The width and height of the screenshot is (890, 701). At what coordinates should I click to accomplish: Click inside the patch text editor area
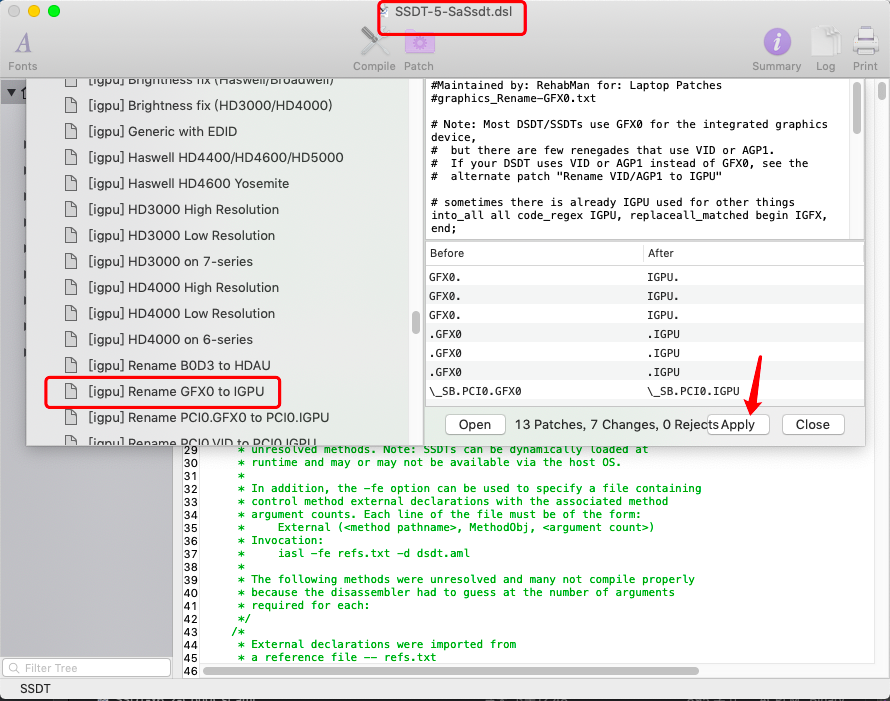click(639, 157)
